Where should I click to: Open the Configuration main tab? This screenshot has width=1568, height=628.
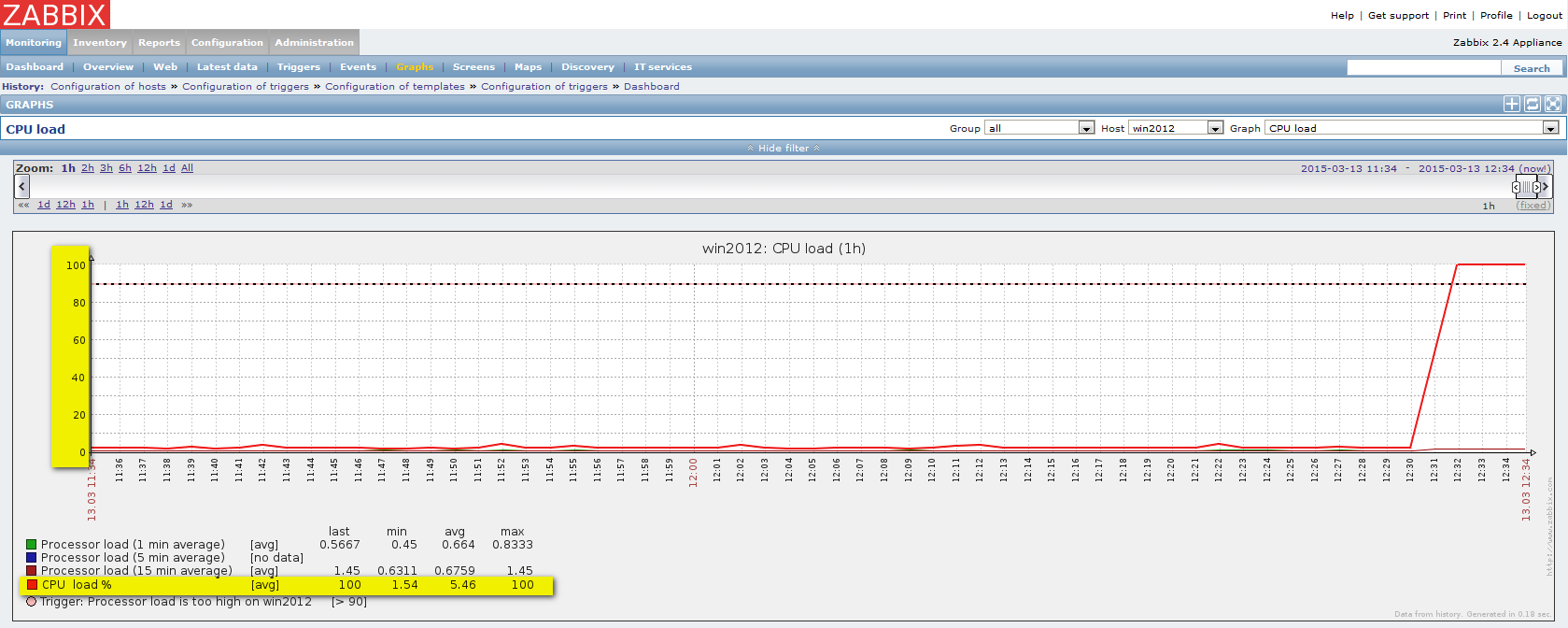[x=227, y=42]
